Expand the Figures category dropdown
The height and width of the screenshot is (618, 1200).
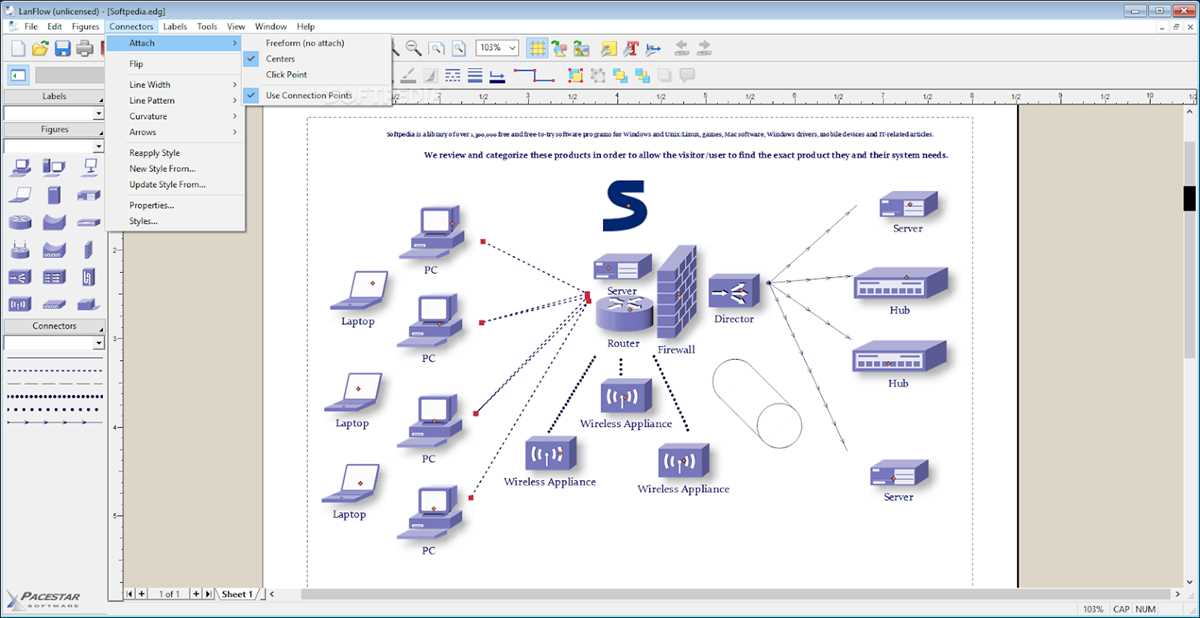pos(99,146)
